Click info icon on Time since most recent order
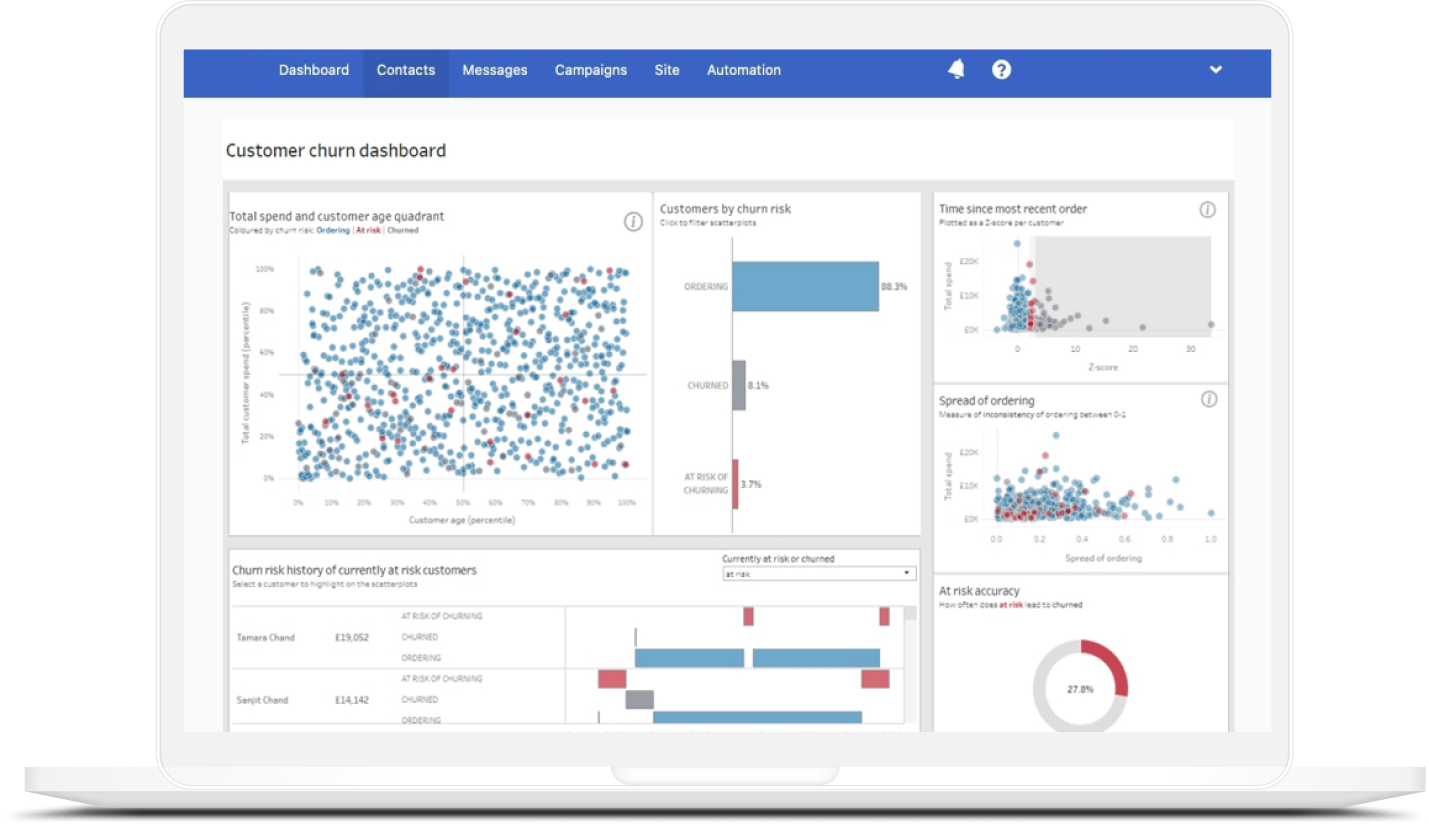This screenshot has width=1429, height=824. [1207, 210]
